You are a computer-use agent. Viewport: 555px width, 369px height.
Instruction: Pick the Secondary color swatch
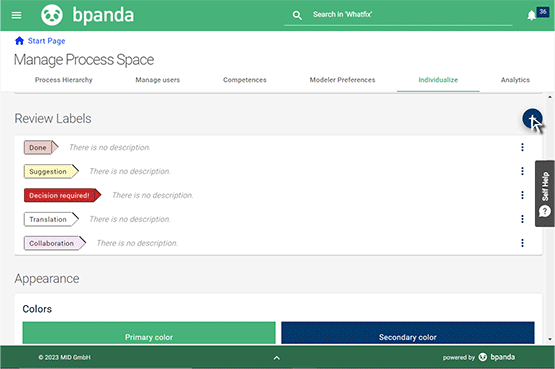408,333
